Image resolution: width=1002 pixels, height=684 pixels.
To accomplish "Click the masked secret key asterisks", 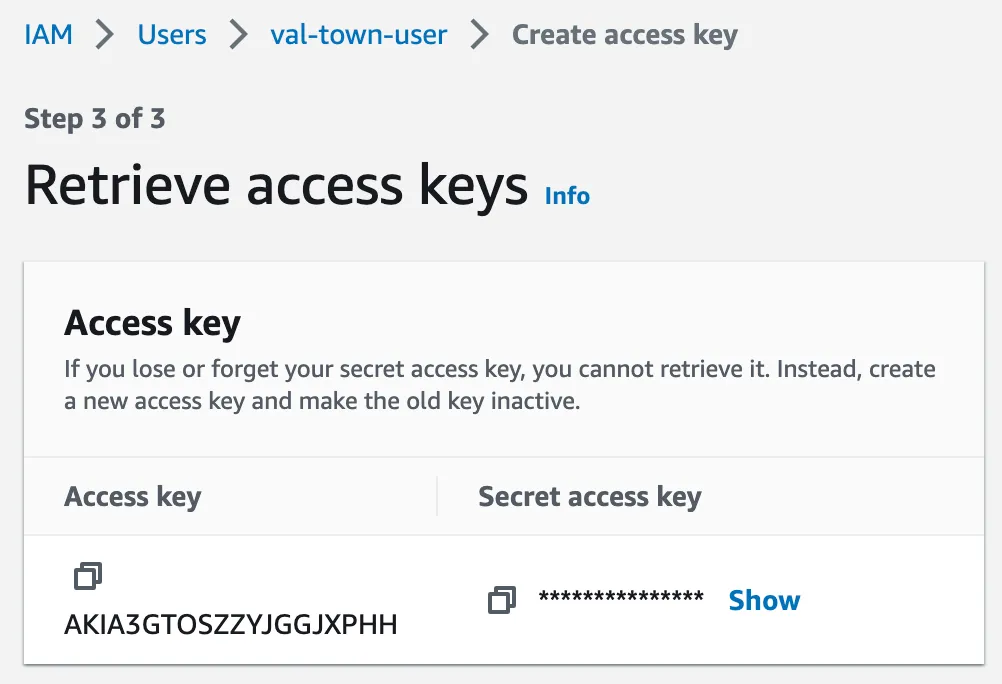I will pyautogui.click(x=621, y=600).
